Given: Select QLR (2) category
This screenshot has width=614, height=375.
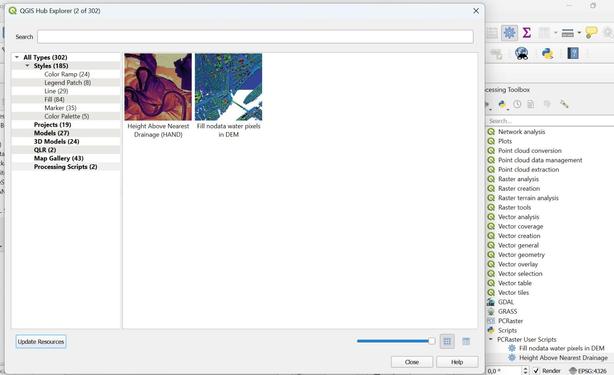Looking at the screenshot, I should [x=45, y=150].
